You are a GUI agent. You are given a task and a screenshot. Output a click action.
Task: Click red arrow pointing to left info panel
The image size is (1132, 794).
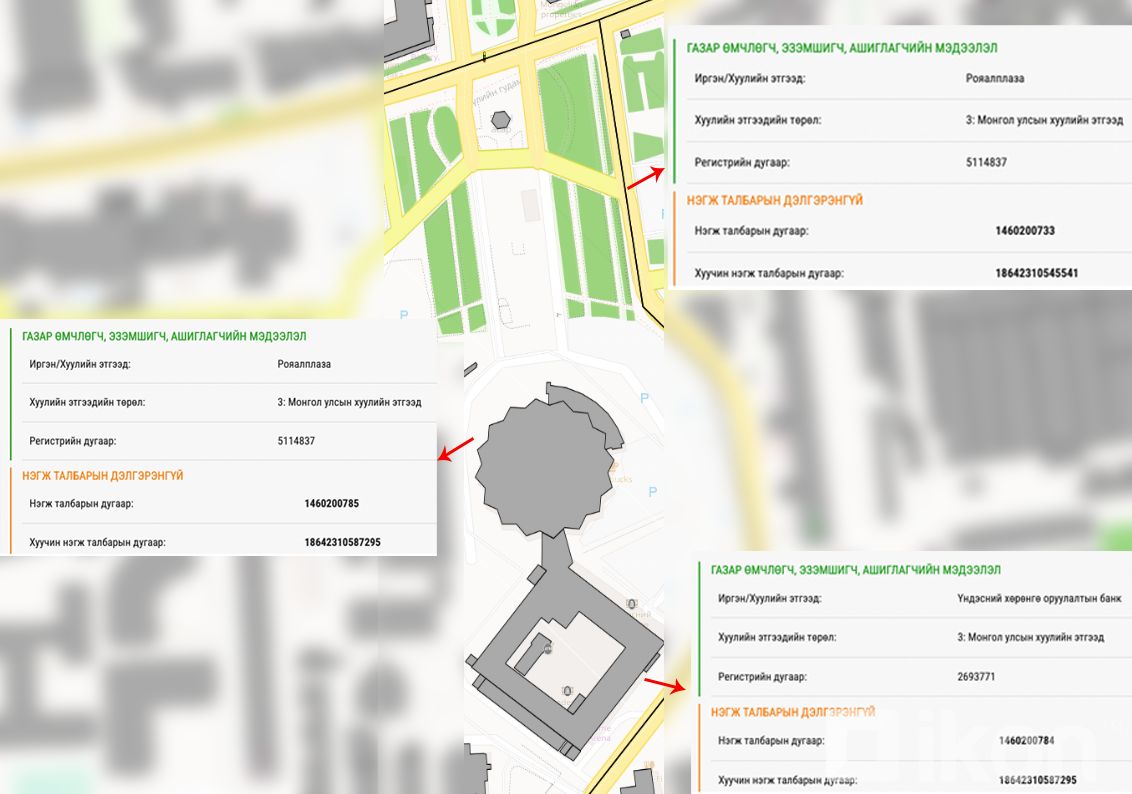tap(456, 451)
